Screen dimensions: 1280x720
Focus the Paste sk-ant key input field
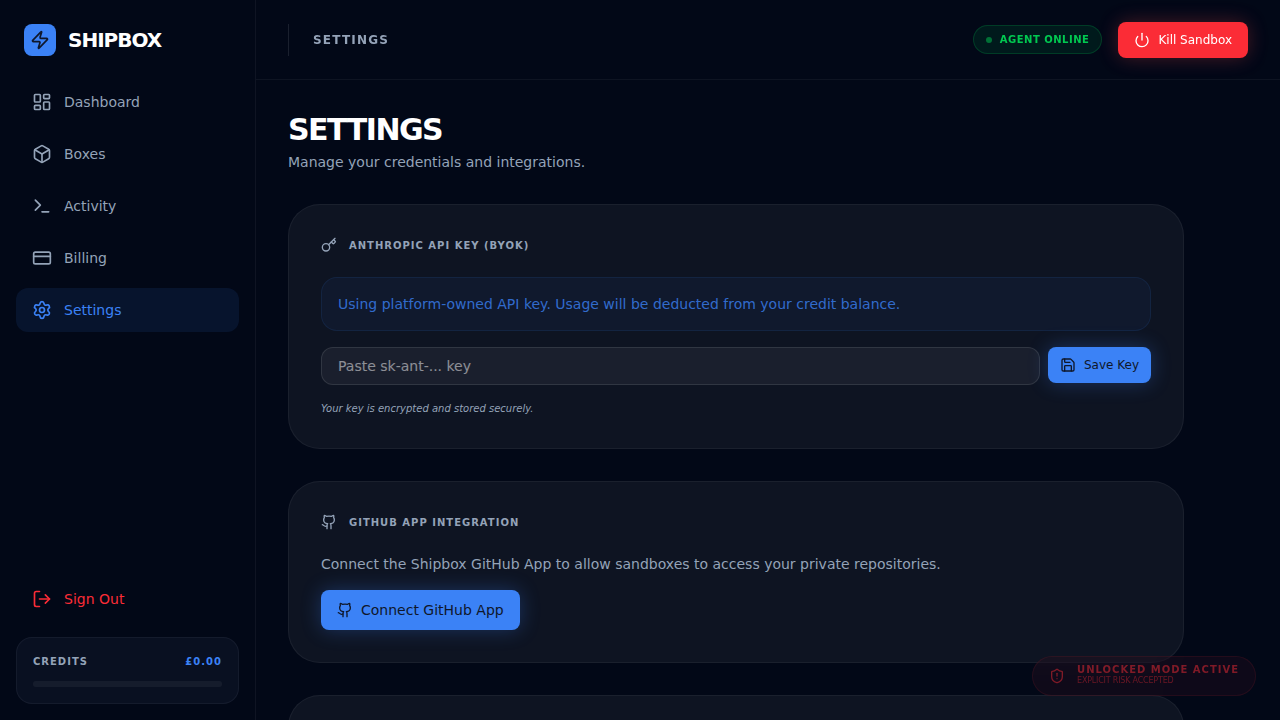tap(680, 366)
